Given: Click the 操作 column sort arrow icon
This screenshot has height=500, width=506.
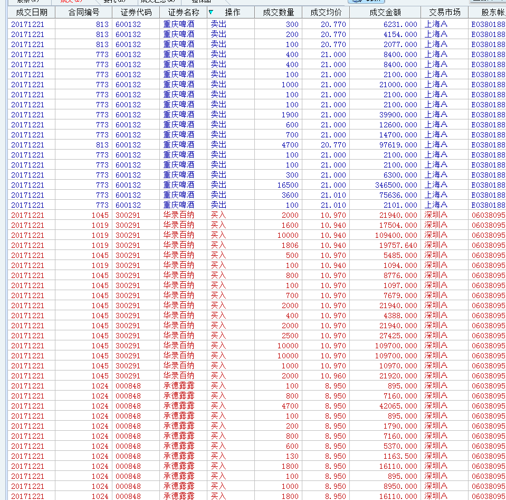Looking at the screenshot, I should pos(211,12).
